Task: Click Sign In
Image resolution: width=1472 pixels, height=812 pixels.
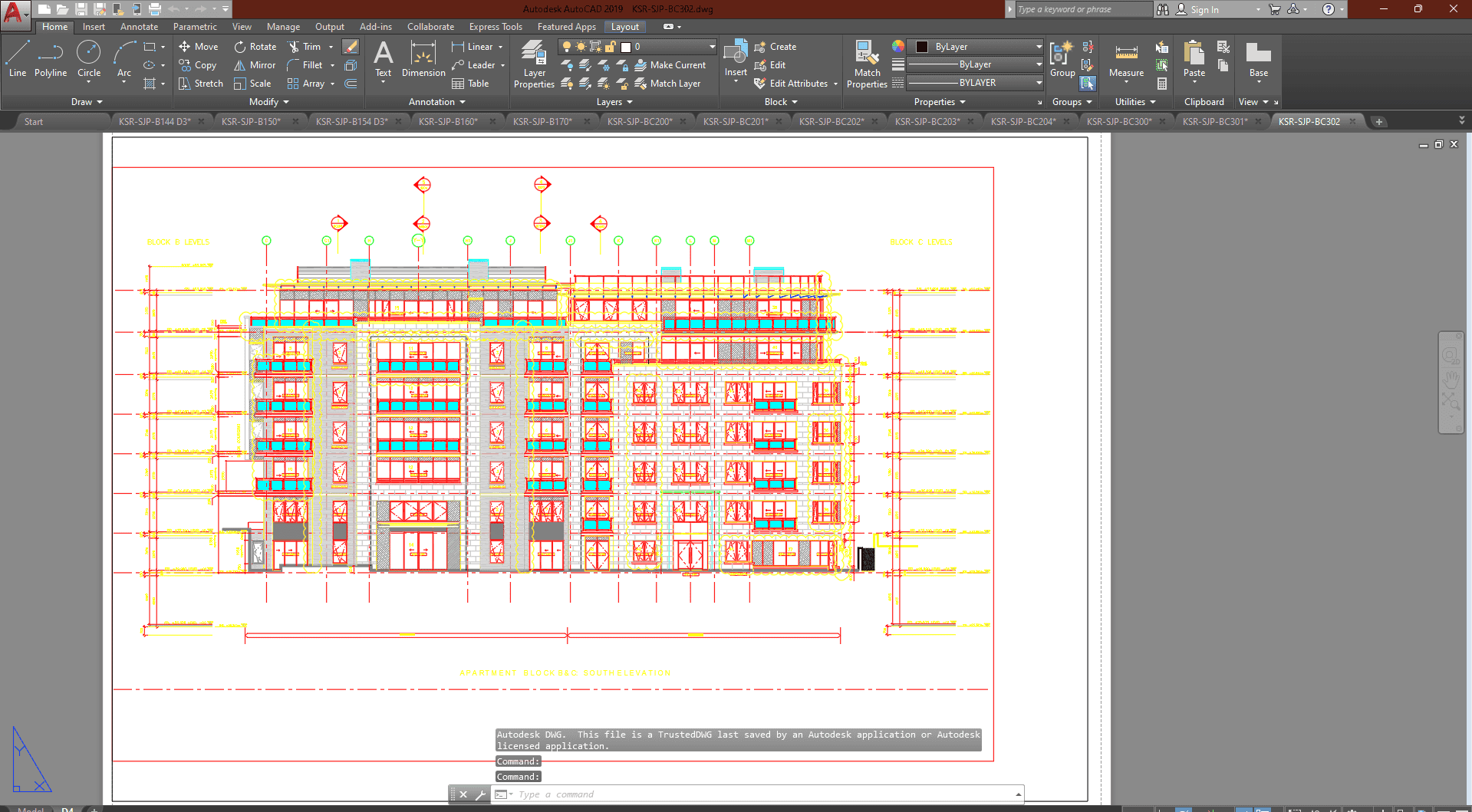Action: (x=1204, y=10)
